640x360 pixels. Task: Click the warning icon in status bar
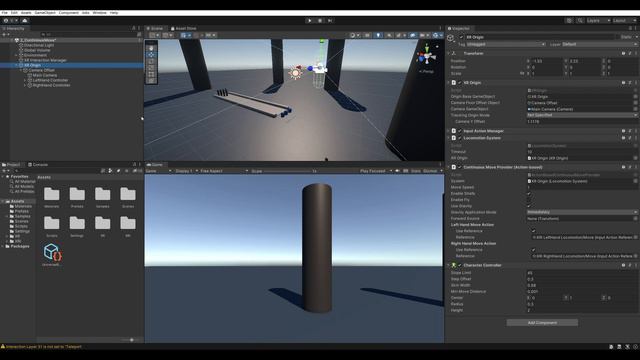3,347
